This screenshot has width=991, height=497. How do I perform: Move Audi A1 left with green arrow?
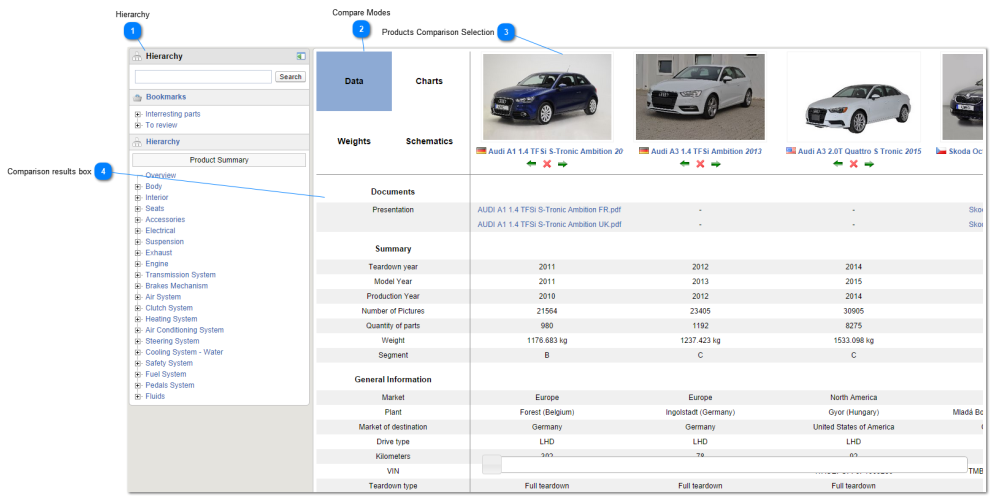coord(532,164)
